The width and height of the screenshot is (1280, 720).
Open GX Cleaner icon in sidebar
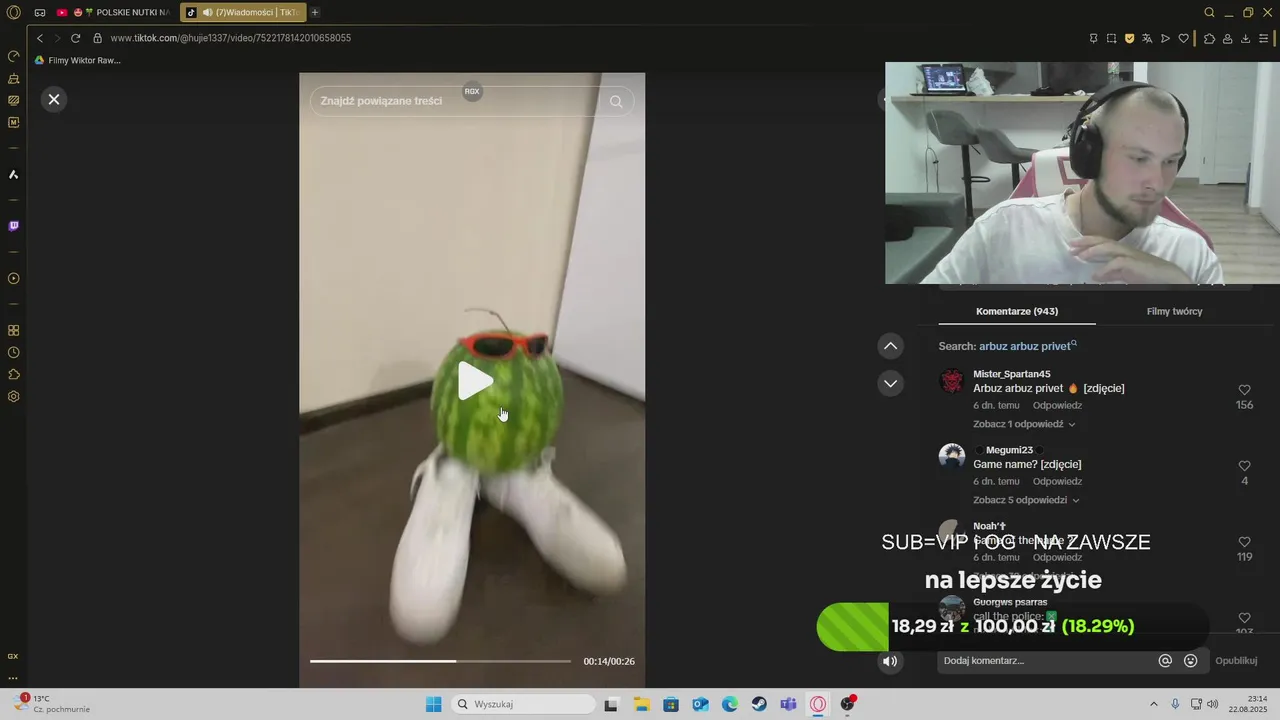click(14, 78)
